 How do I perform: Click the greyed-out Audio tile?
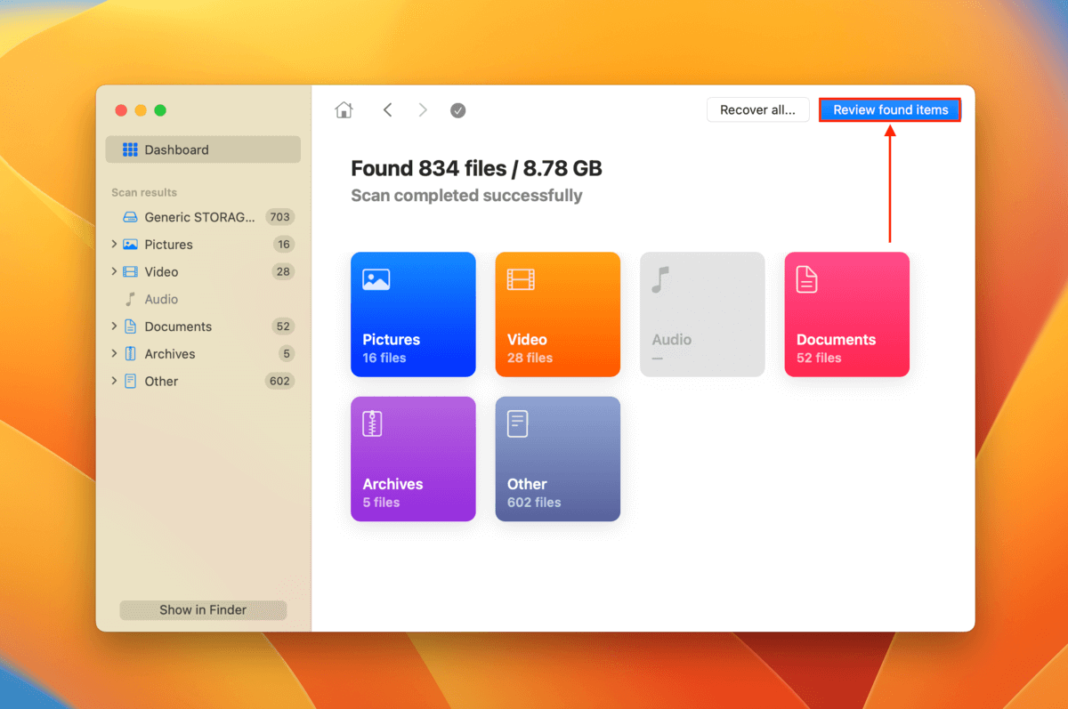702,314
